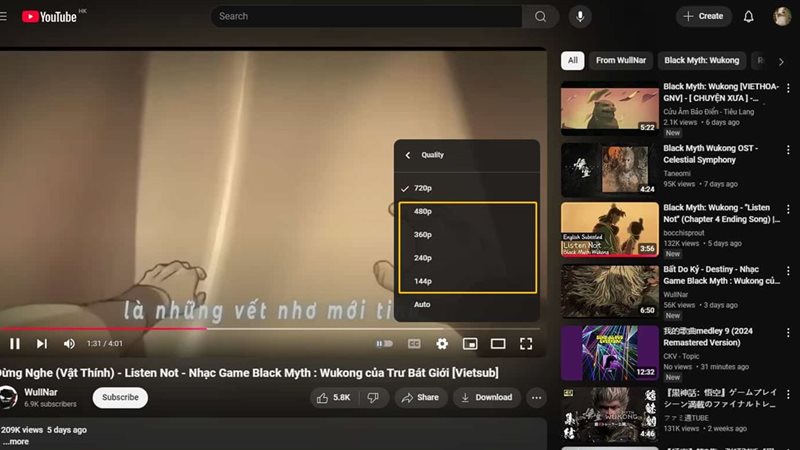
Task: Open options for Celestial Symphony video
Action: tap(788, 150)
